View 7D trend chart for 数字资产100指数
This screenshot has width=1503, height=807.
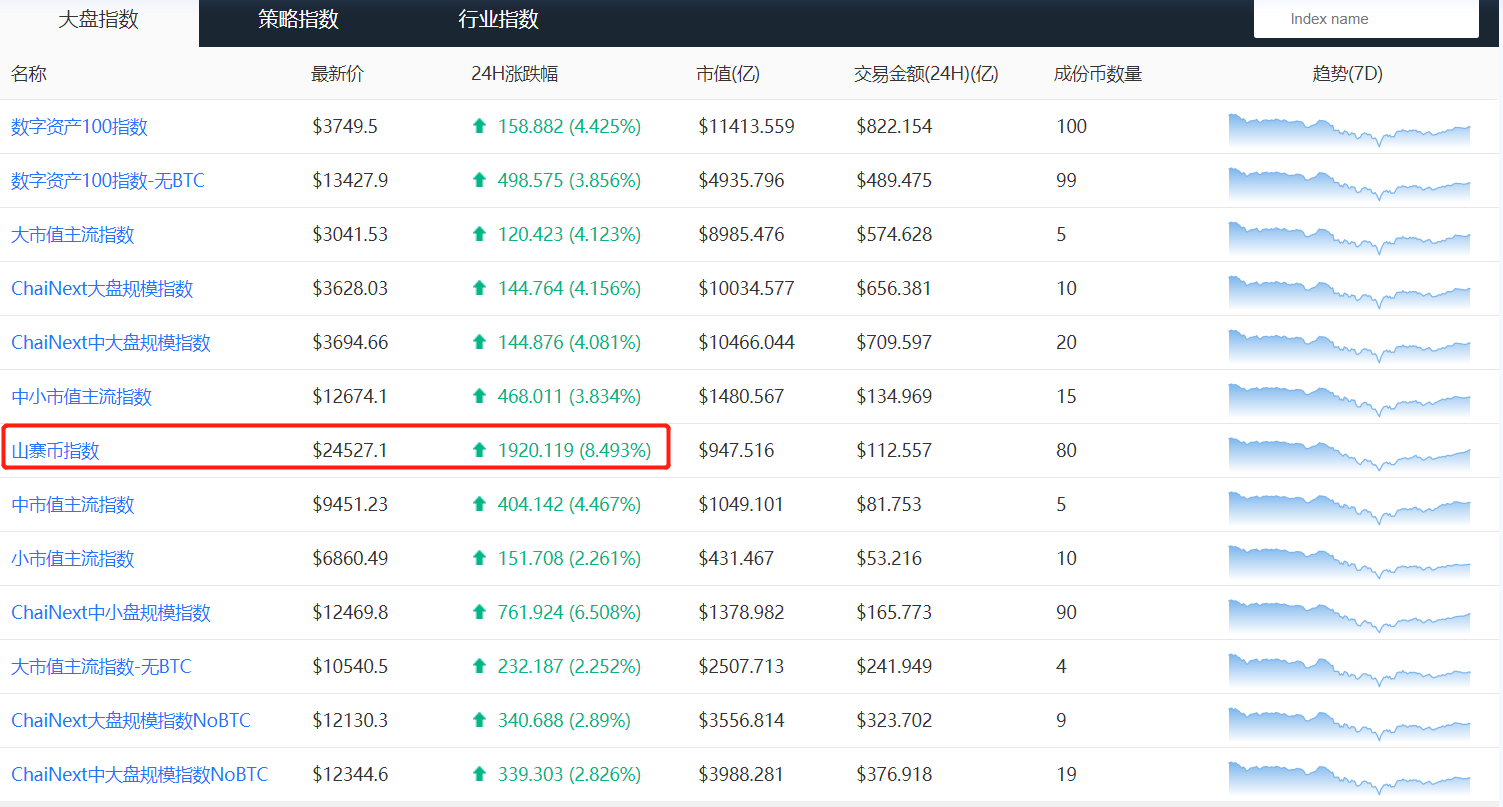[x=1348, y=129]
